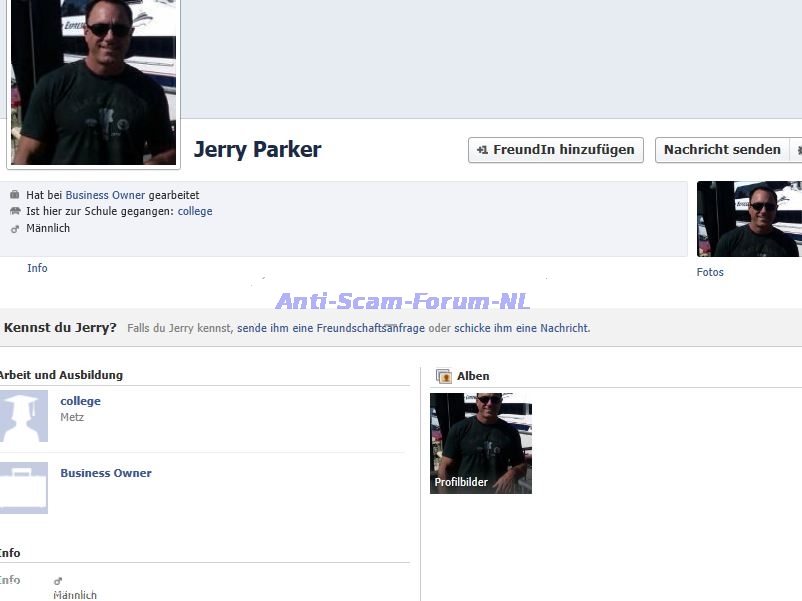Click the graduation cap placeholder icon for college
This screenshot has width=802, height=601.
pos(23,416)
